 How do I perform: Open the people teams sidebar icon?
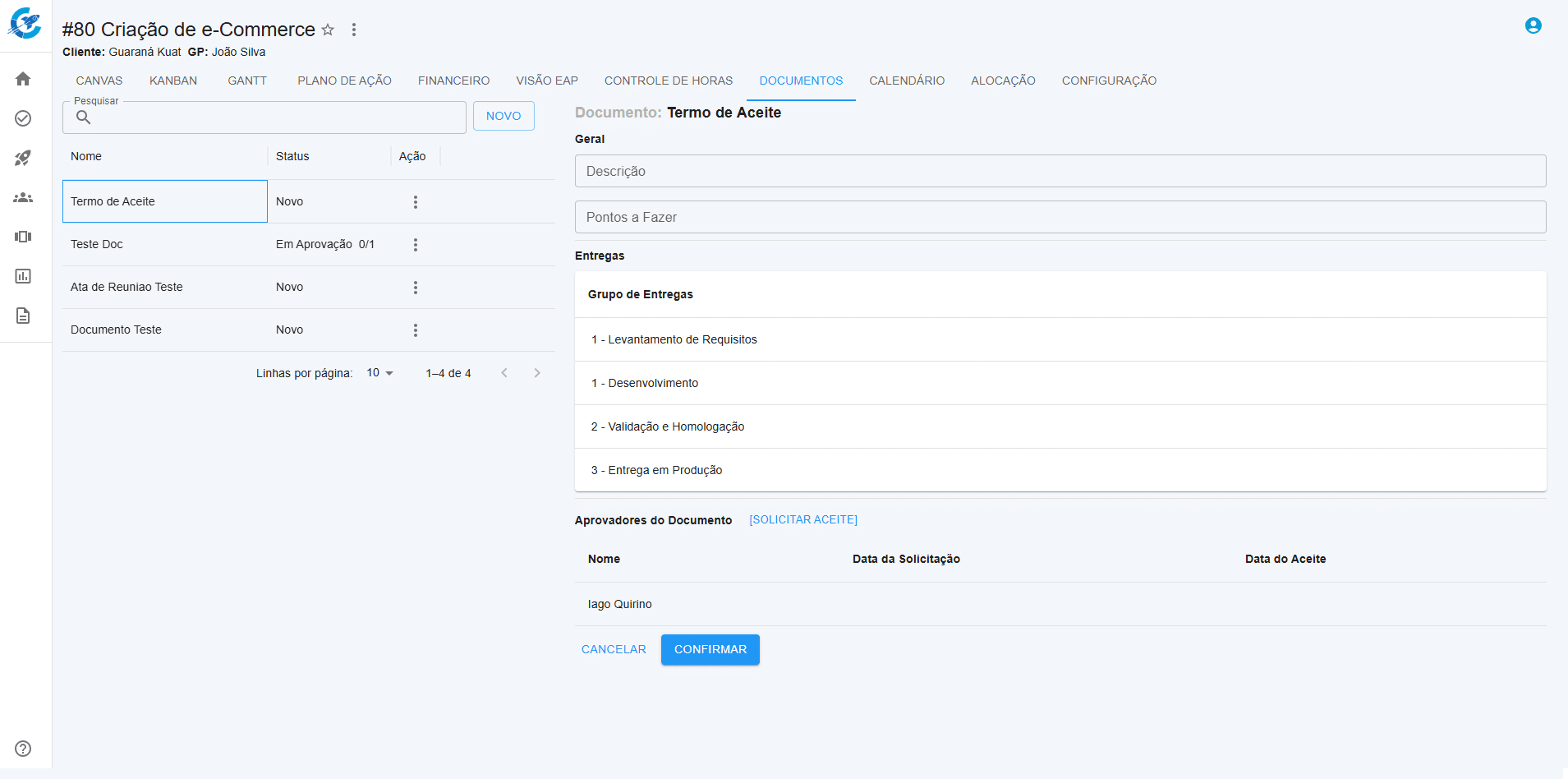(23, 197)
